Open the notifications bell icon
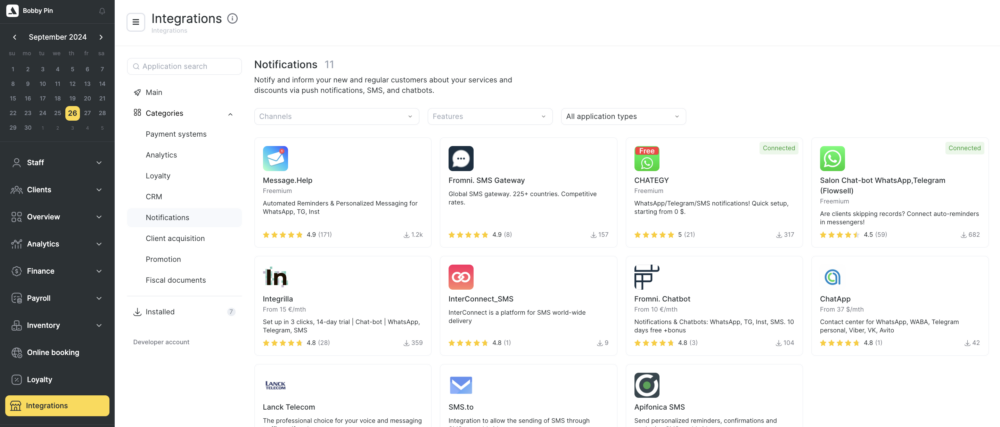 (102, 11)
